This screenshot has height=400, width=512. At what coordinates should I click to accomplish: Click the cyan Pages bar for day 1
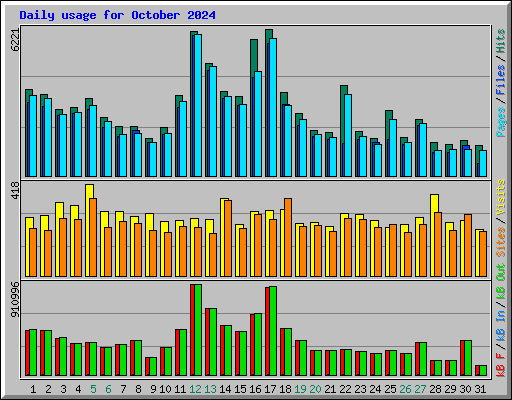(33, 136)
